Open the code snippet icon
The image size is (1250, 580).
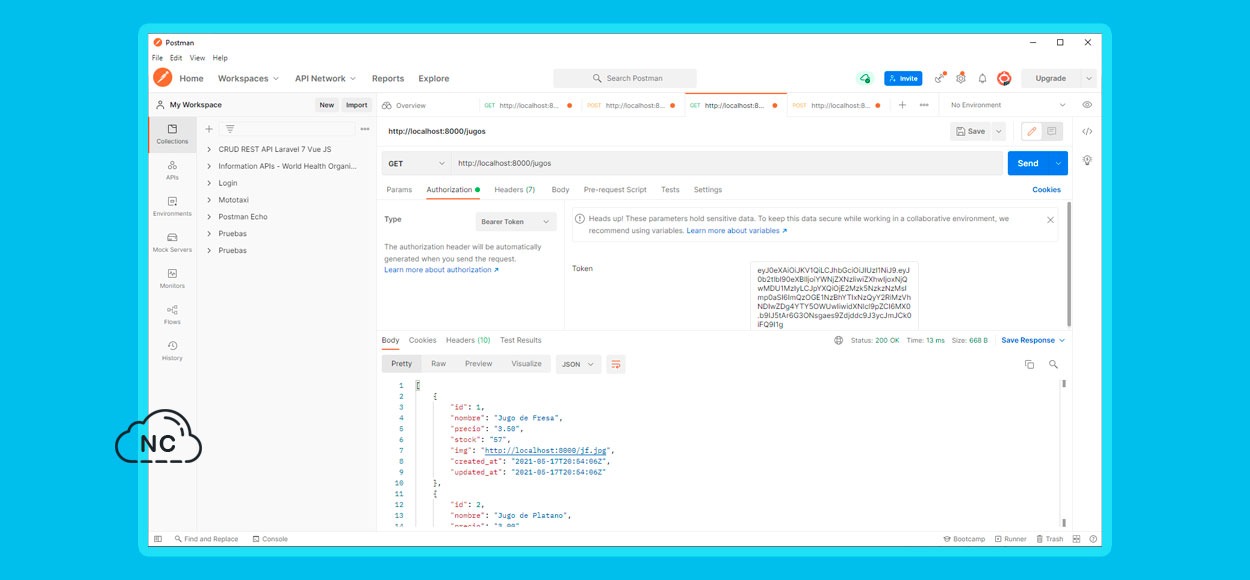[1087, 131]
